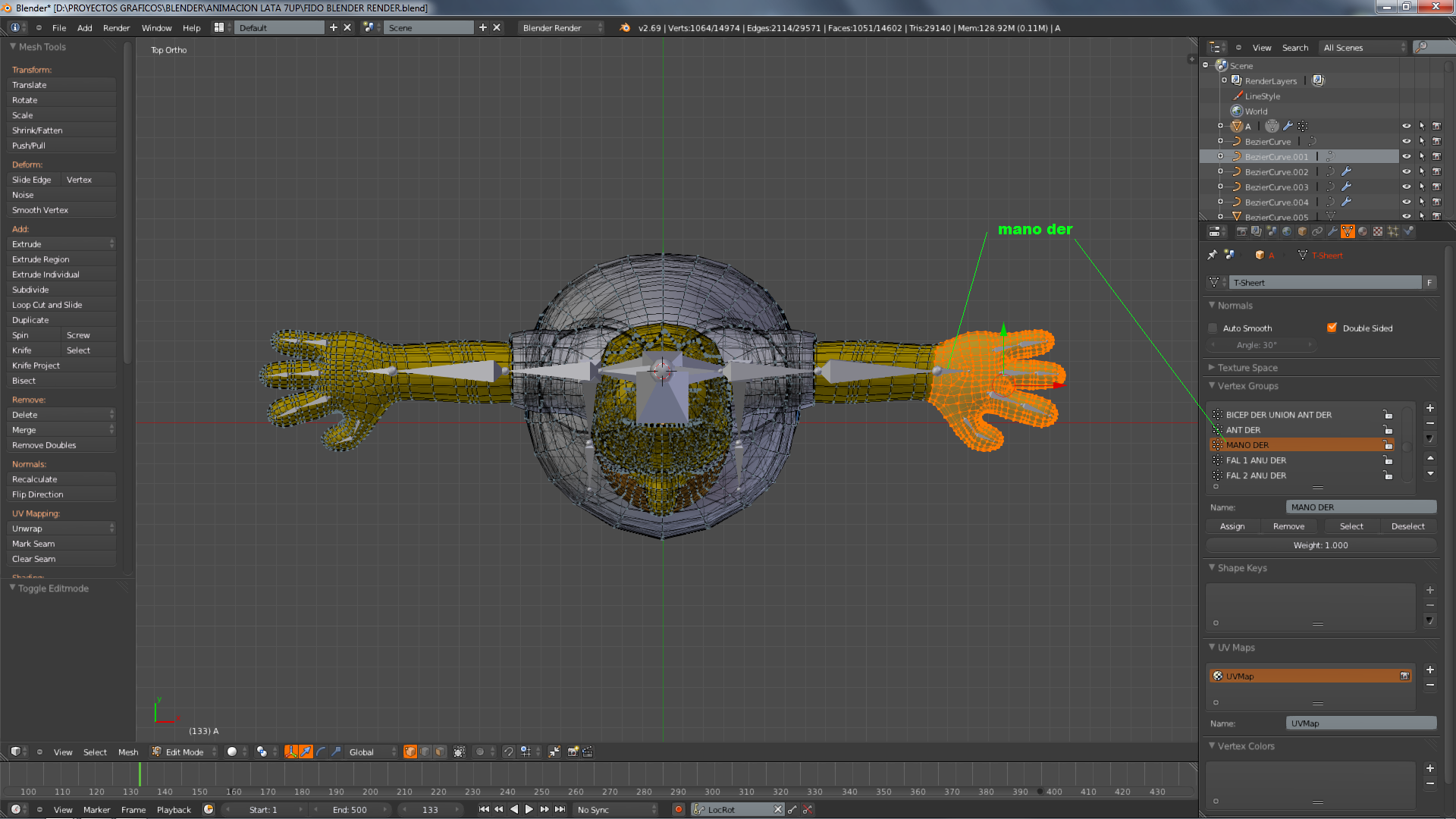
Task: Open the Render properties tab (camera icon)
Action: [x=1241, y=231]
